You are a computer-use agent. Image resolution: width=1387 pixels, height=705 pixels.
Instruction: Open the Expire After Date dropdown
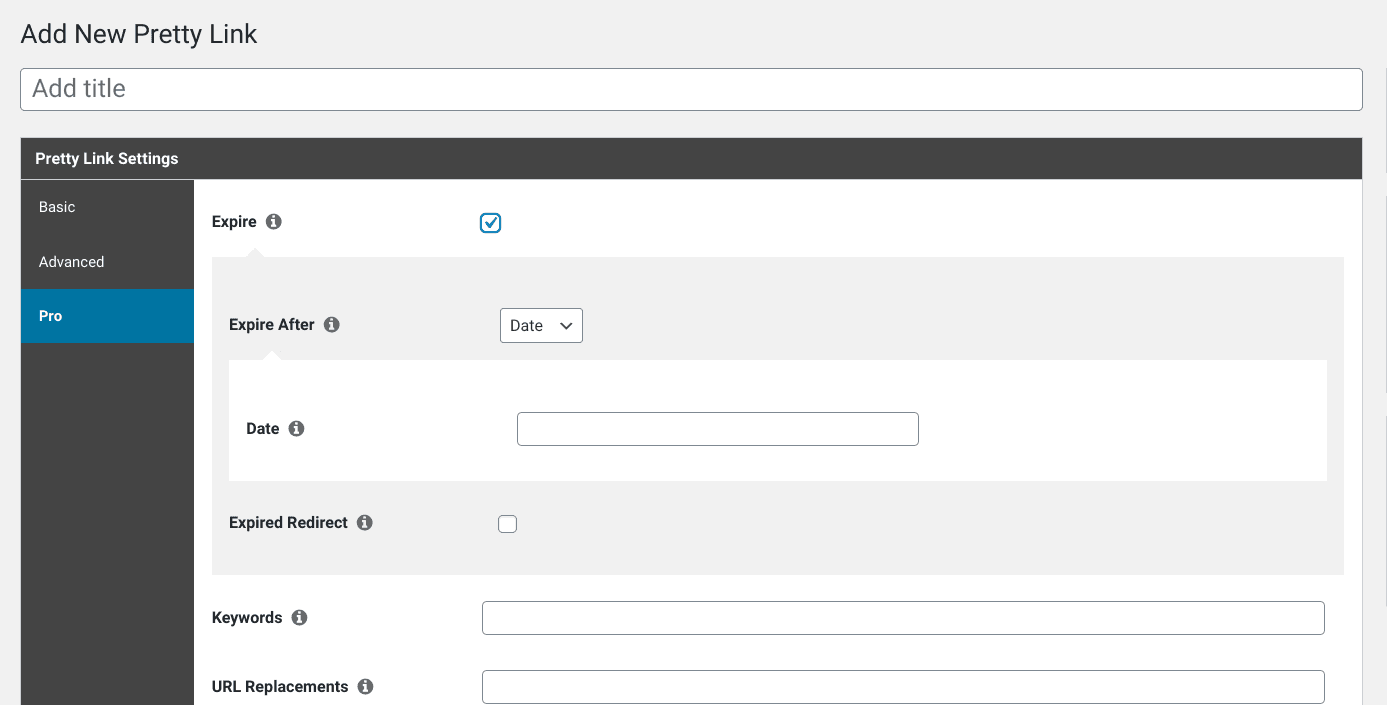pos(541,326)
